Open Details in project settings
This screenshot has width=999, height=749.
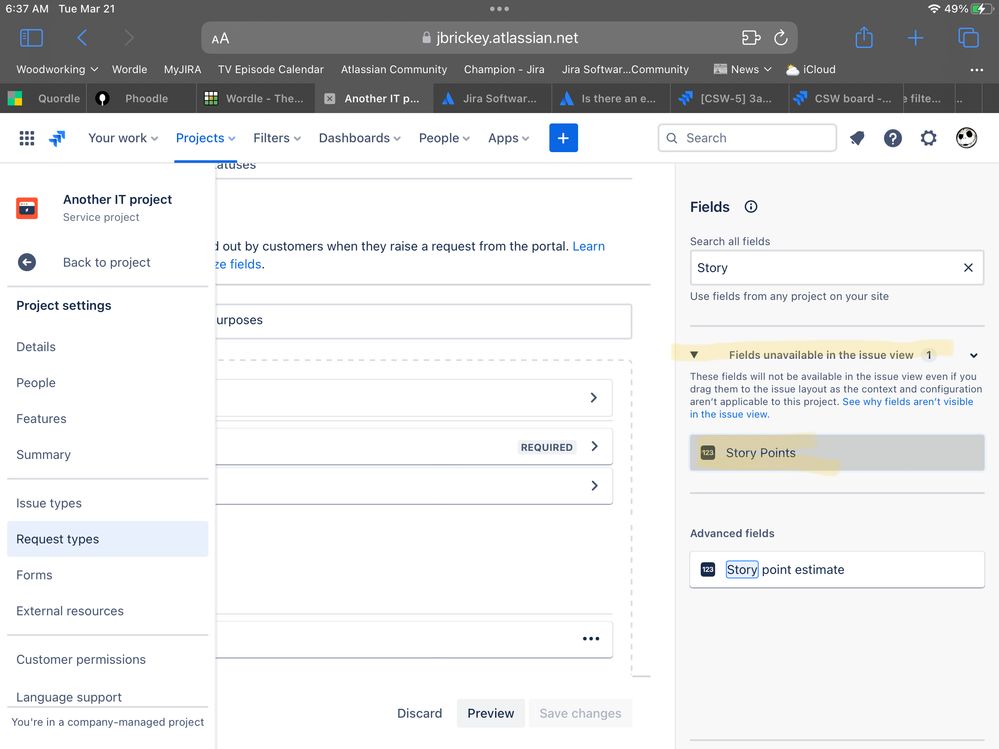(36, 347)
